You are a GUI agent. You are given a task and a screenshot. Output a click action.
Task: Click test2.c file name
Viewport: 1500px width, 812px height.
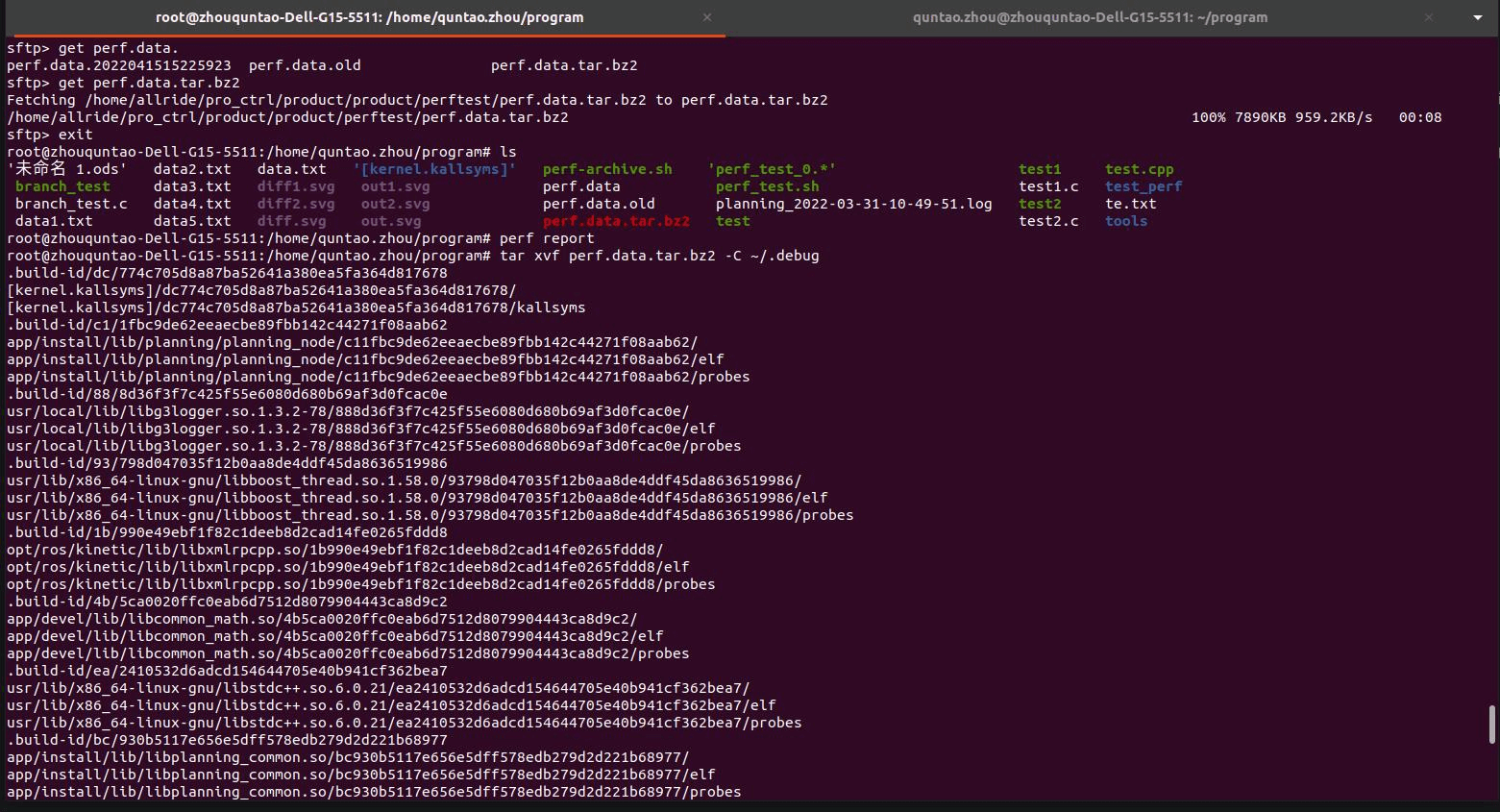tap(1048, 221)
